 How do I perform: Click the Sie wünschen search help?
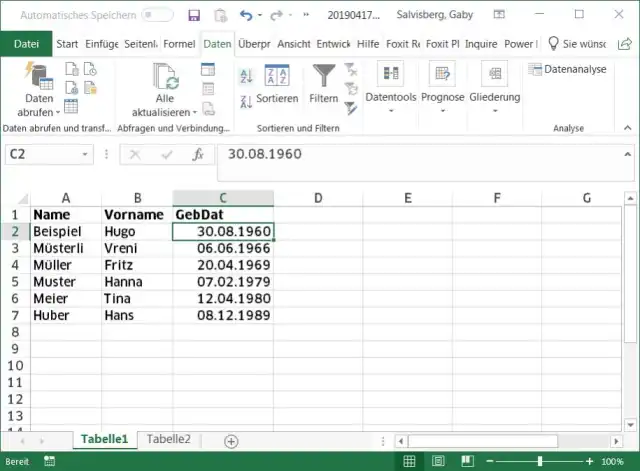[x=583, y=44]
